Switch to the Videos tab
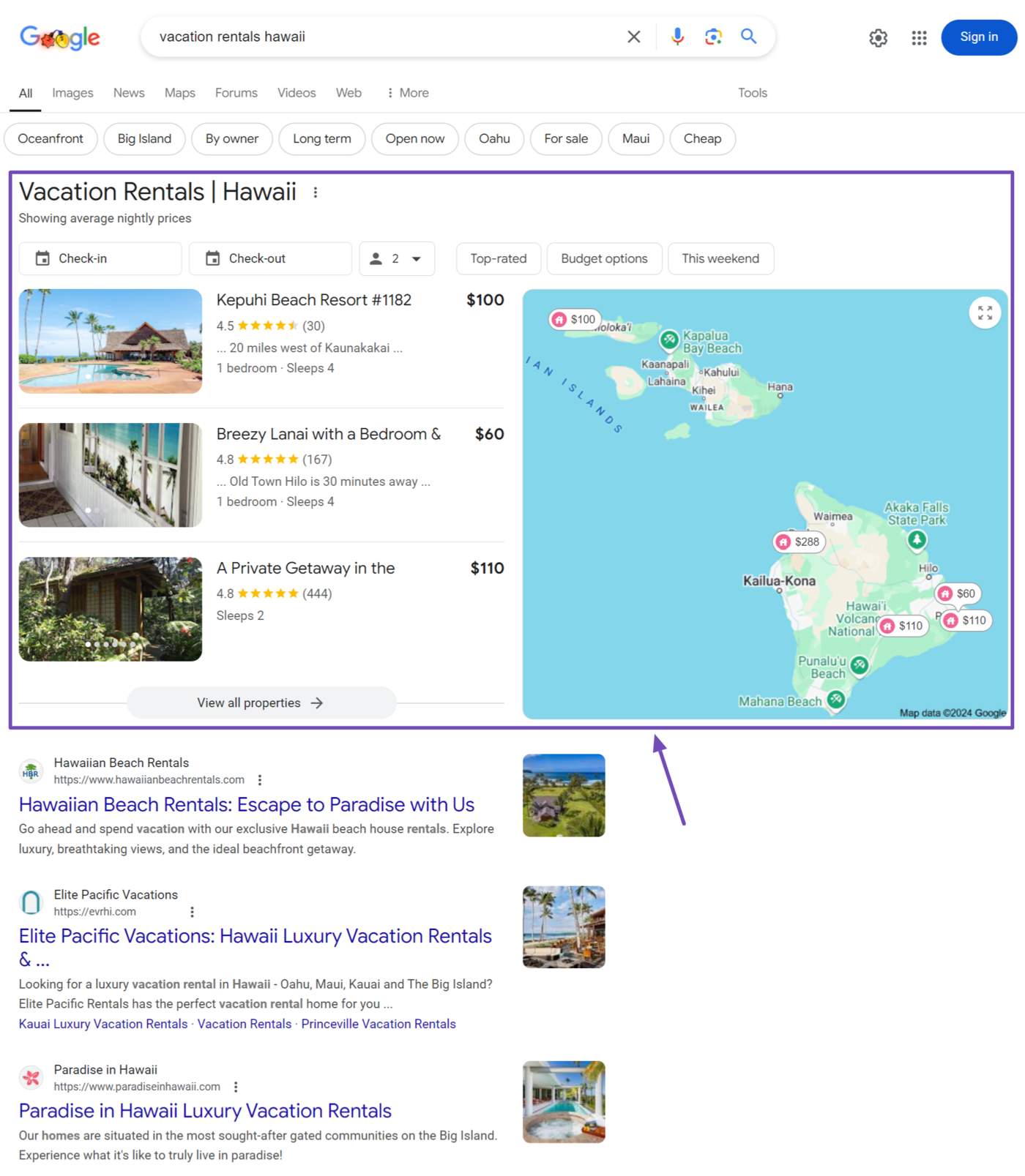Viewport: 1025px width, 1176px height. click(x=297, y=93)
